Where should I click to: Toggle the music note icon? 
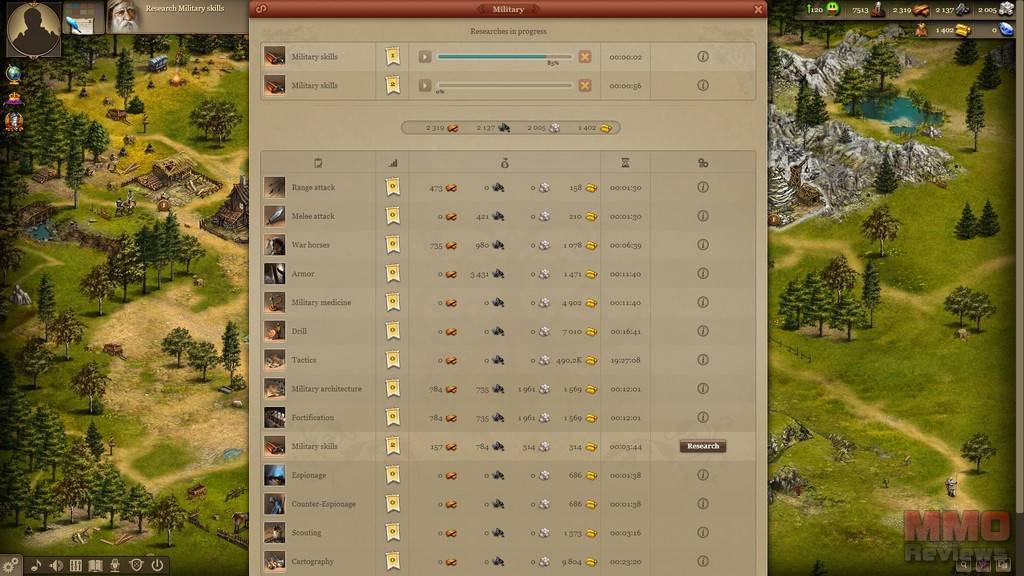(37, 565)
